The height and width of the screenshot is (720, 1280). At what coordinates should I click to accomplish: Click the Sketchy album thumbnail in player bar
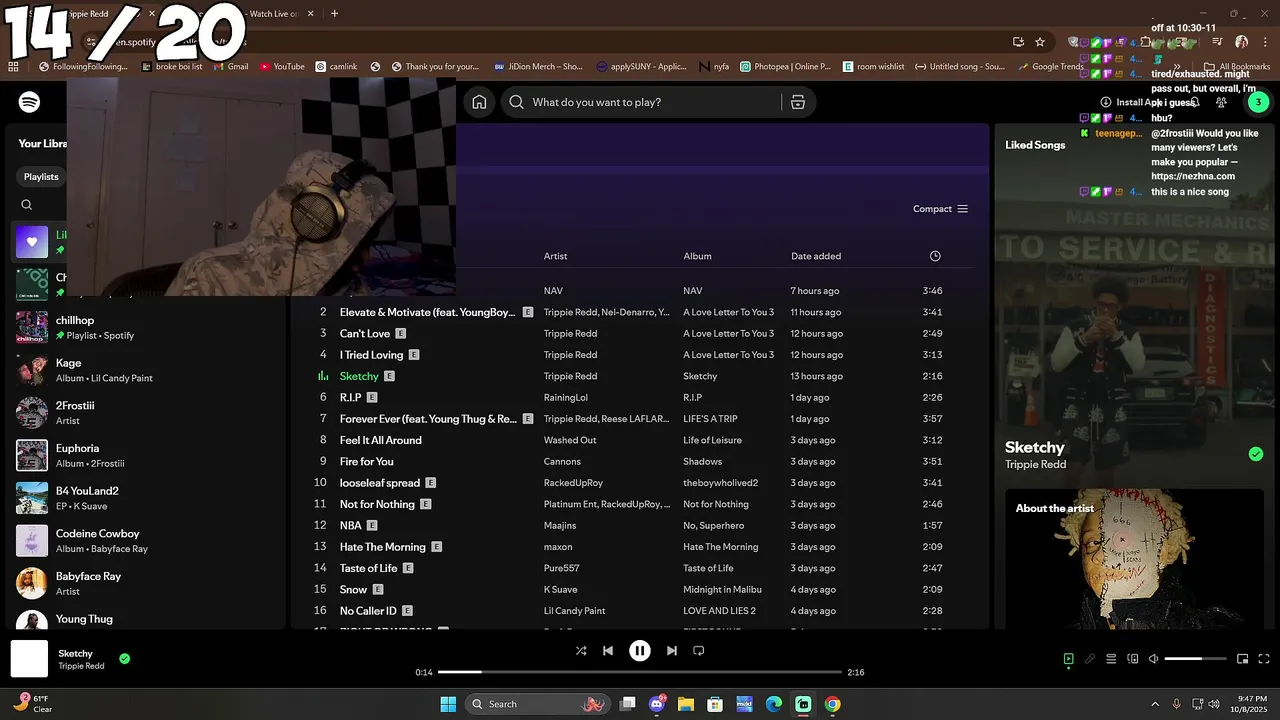(x=29, y=659)
